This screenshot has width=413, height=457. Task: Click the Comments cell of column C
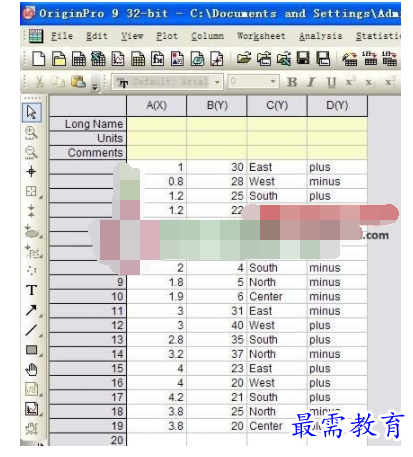[277, 152]
